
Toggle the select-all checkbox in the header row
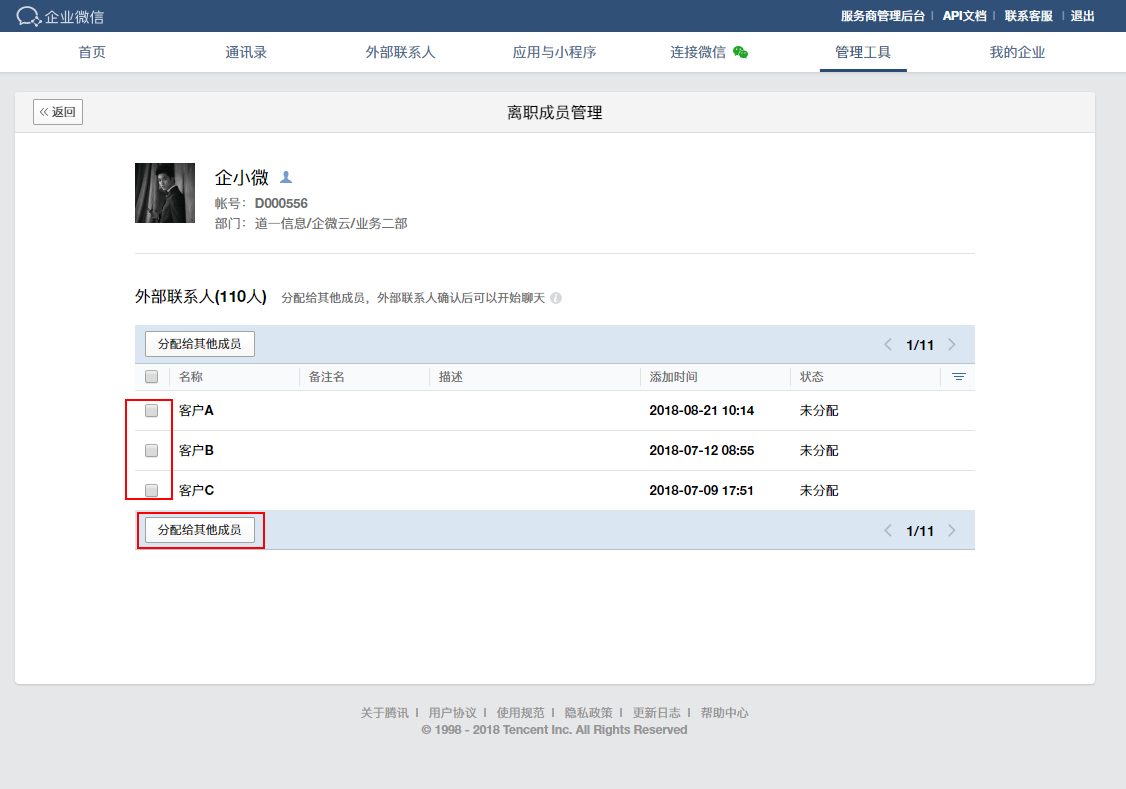pos(153,376)
